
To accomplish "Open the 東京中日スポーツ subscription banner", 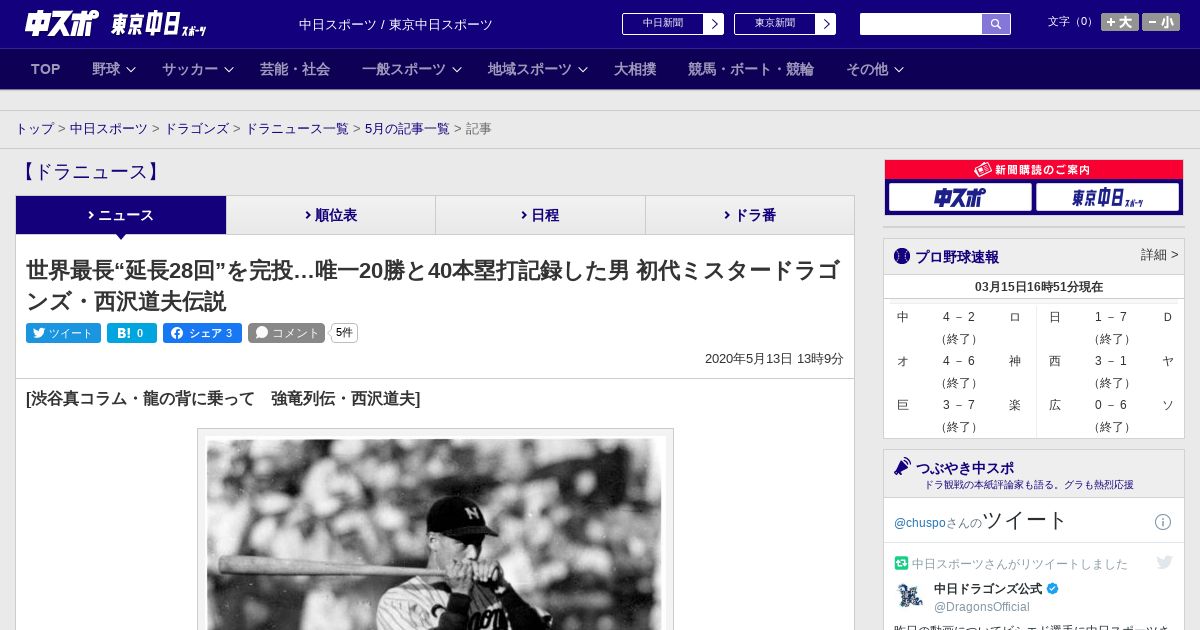I will 1107,197.
